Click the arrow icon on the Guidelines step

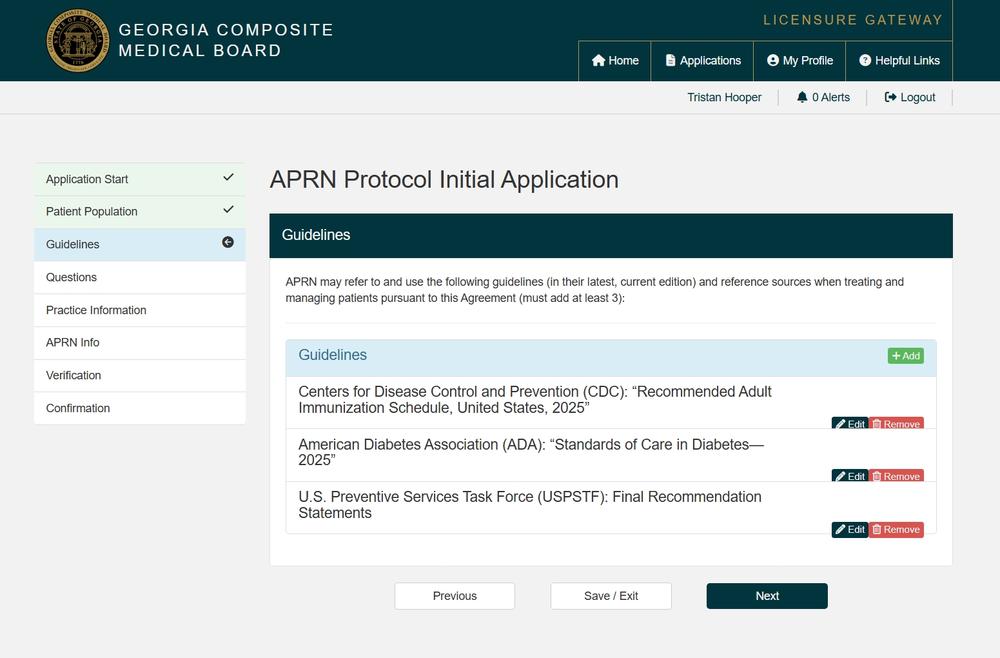click(228, 243)
